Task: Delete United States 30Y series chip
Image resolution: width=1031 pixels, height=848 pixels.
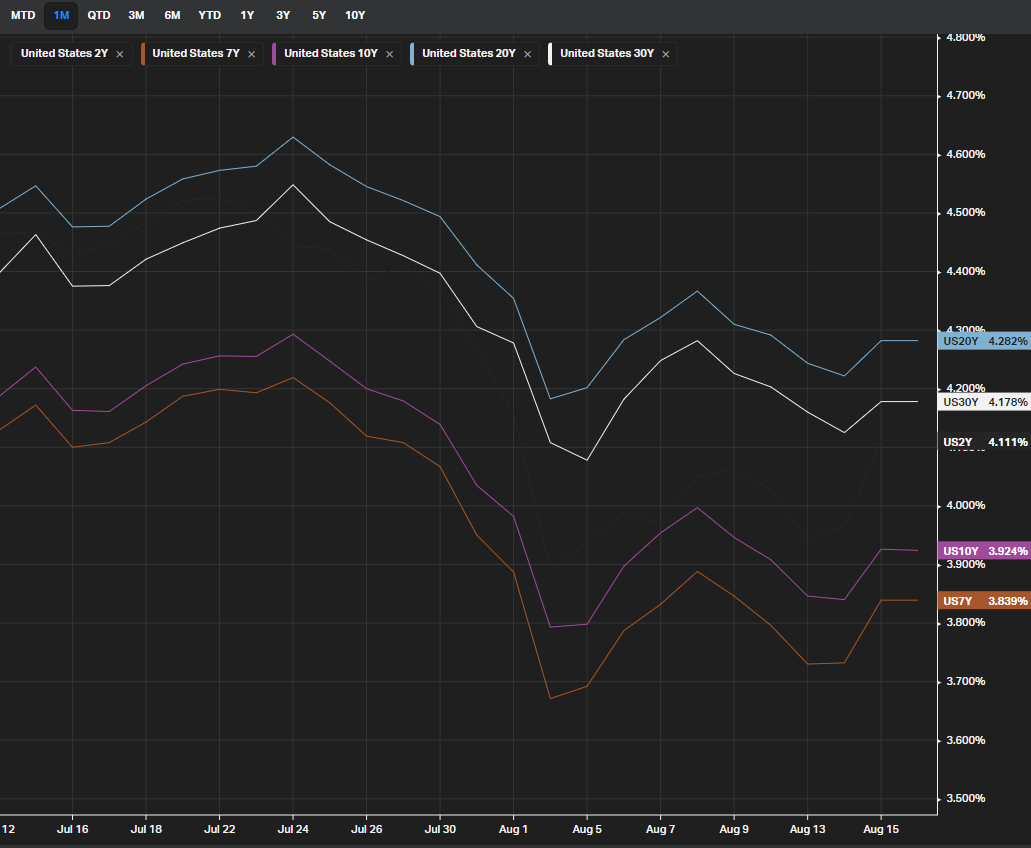Action: point(666,54)
